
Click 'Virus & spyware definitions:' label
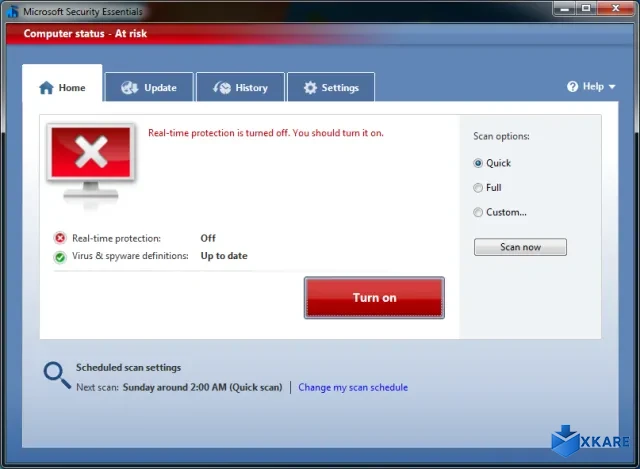click(x=130, y=256)
